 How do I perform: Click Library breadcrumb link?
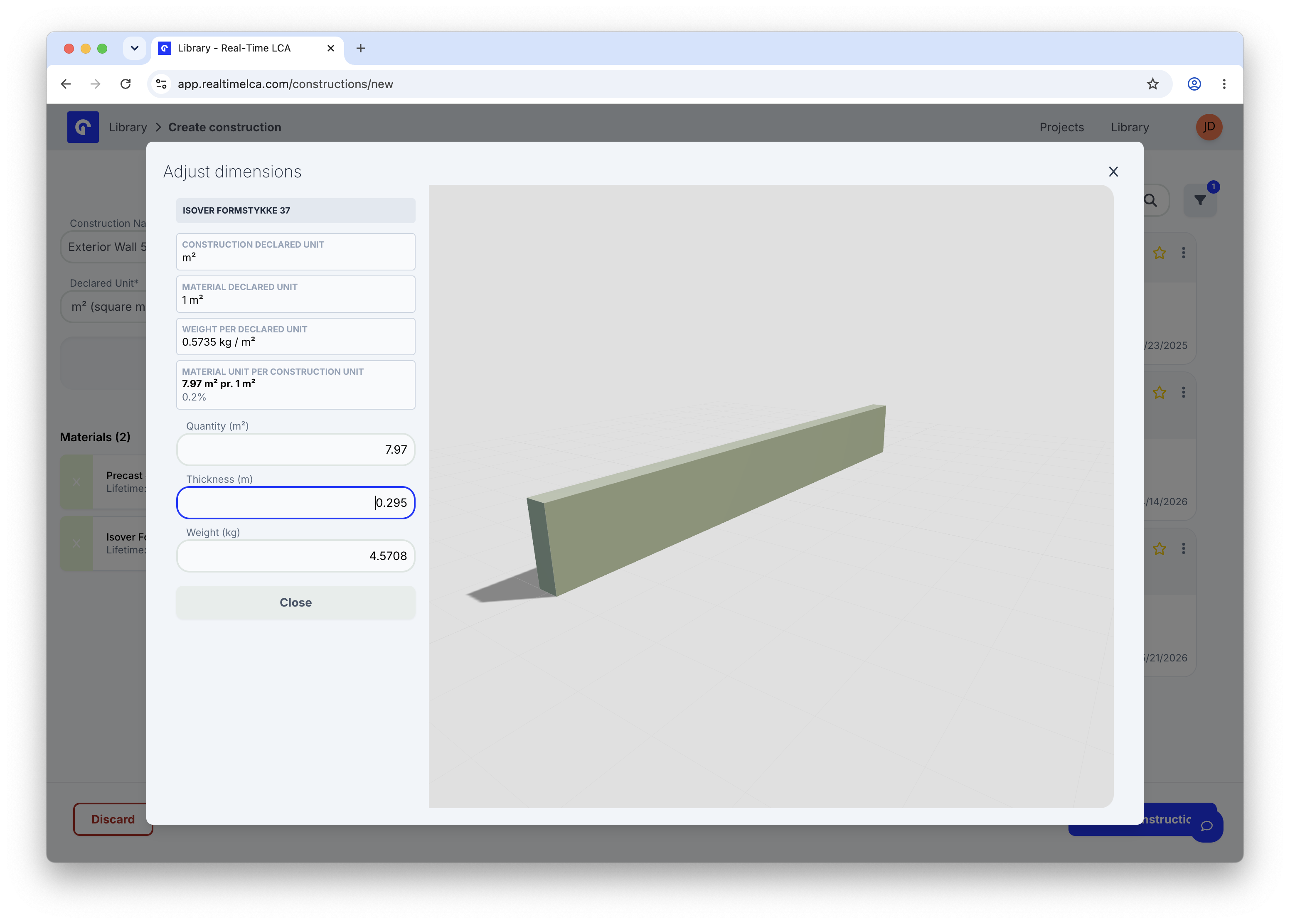128,128
